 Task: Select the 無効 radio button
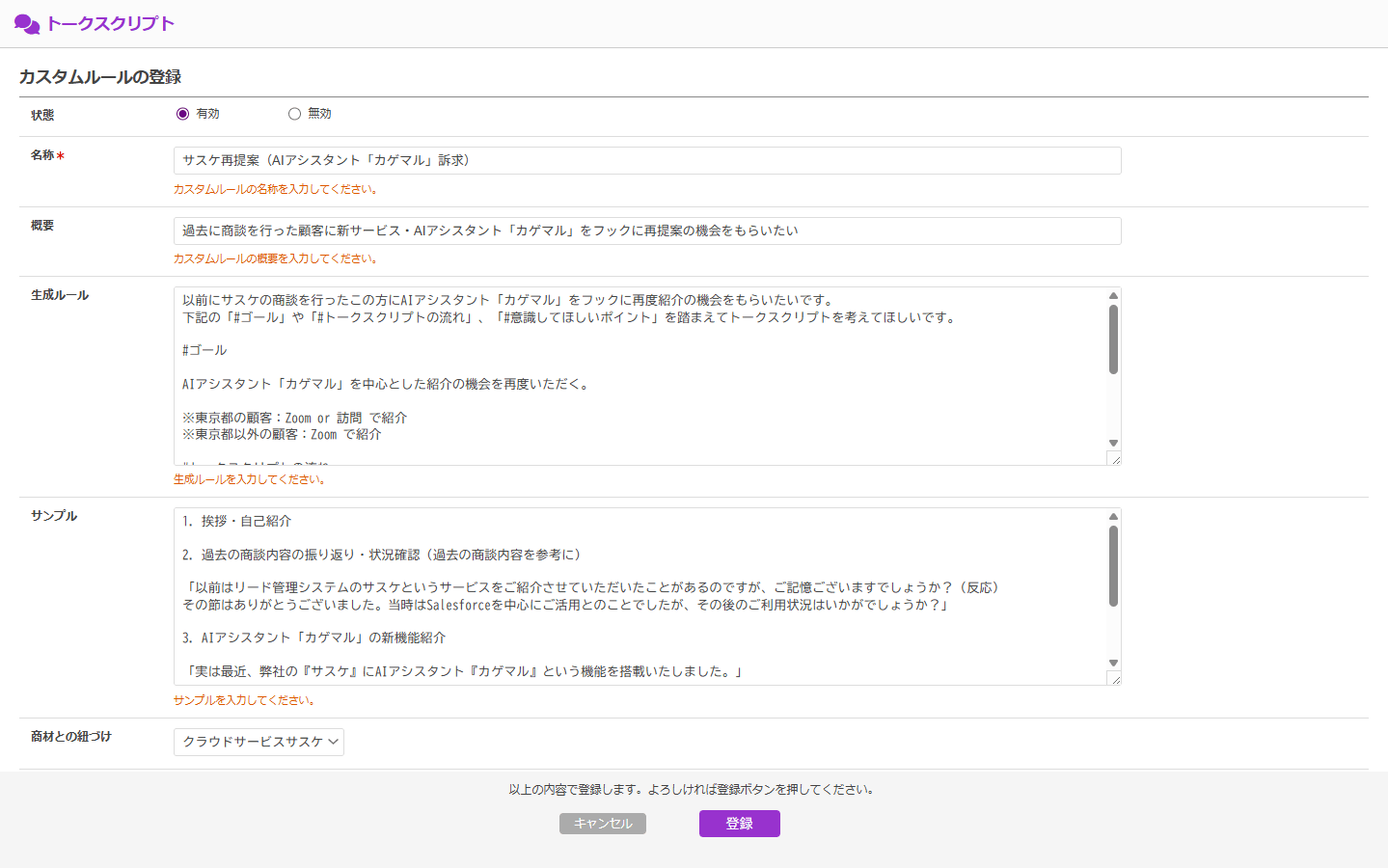(x=294, y=114)
